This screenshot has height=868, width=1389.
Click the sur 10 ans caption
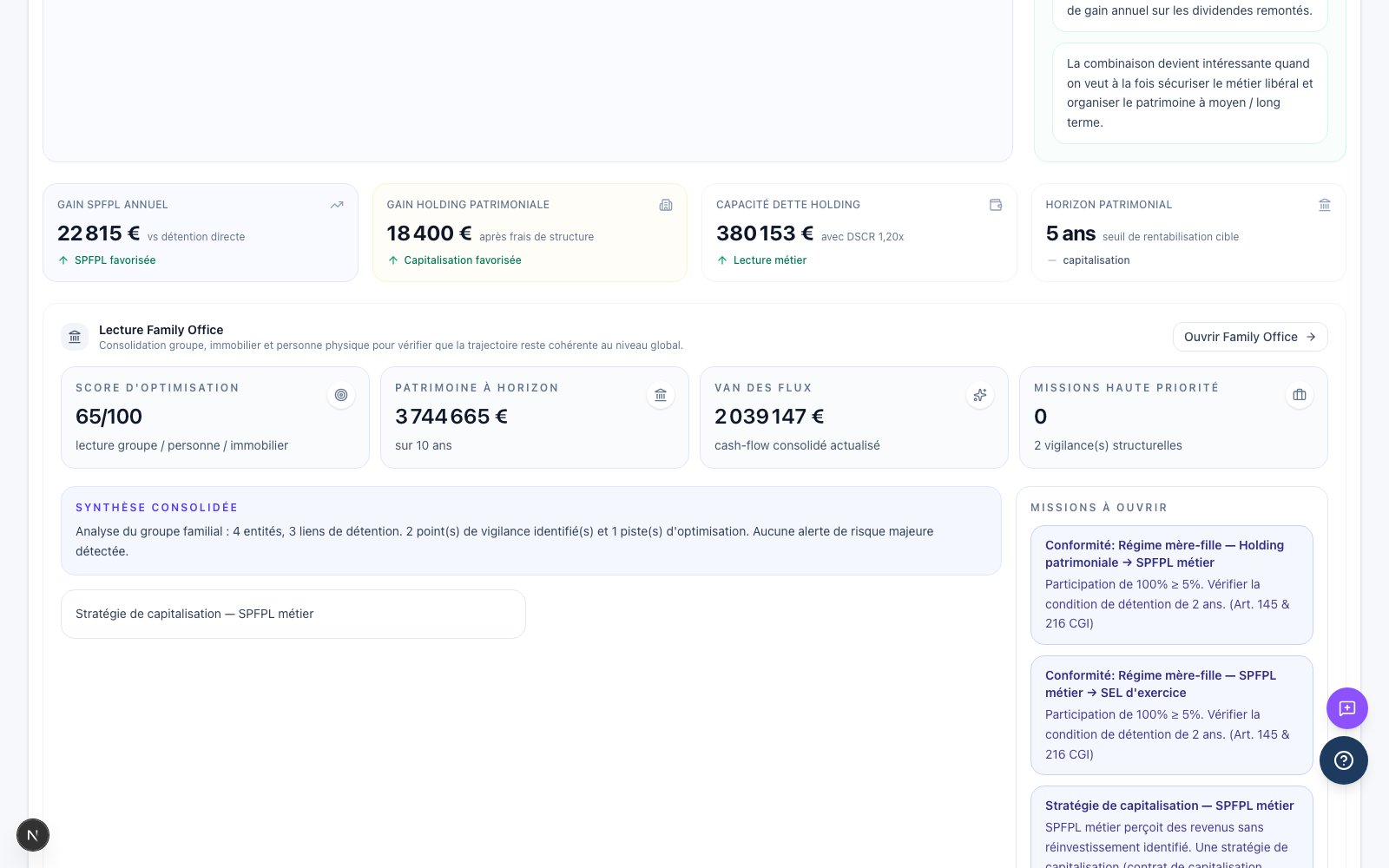tap(424, 445)
